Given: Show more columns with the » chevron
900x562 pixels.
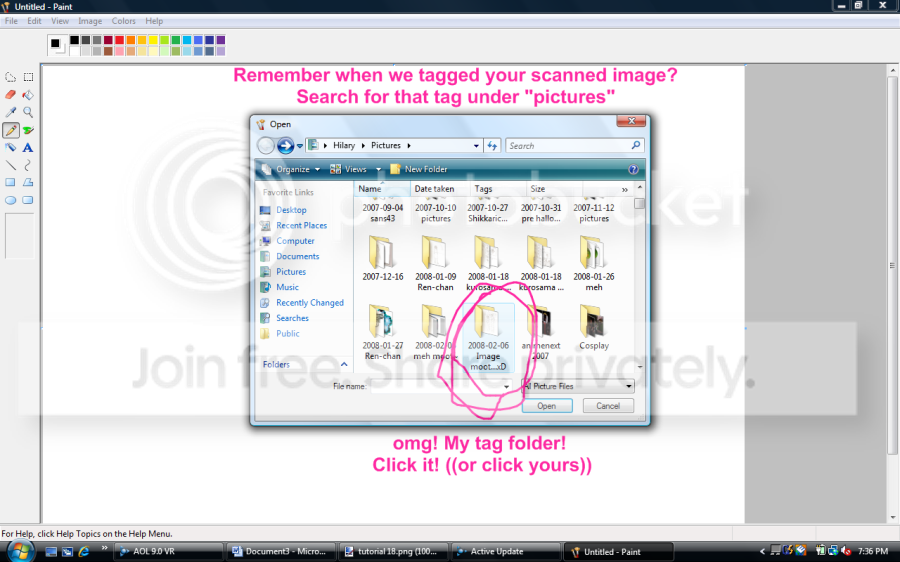Looking at the screenshot, I should click(x=624, y=189).
